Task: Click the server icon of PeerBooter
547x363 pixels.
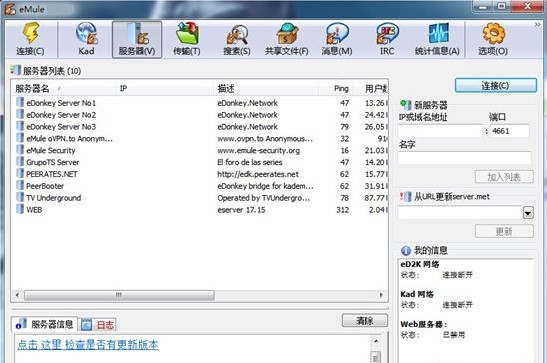Action: pos(20,186)
